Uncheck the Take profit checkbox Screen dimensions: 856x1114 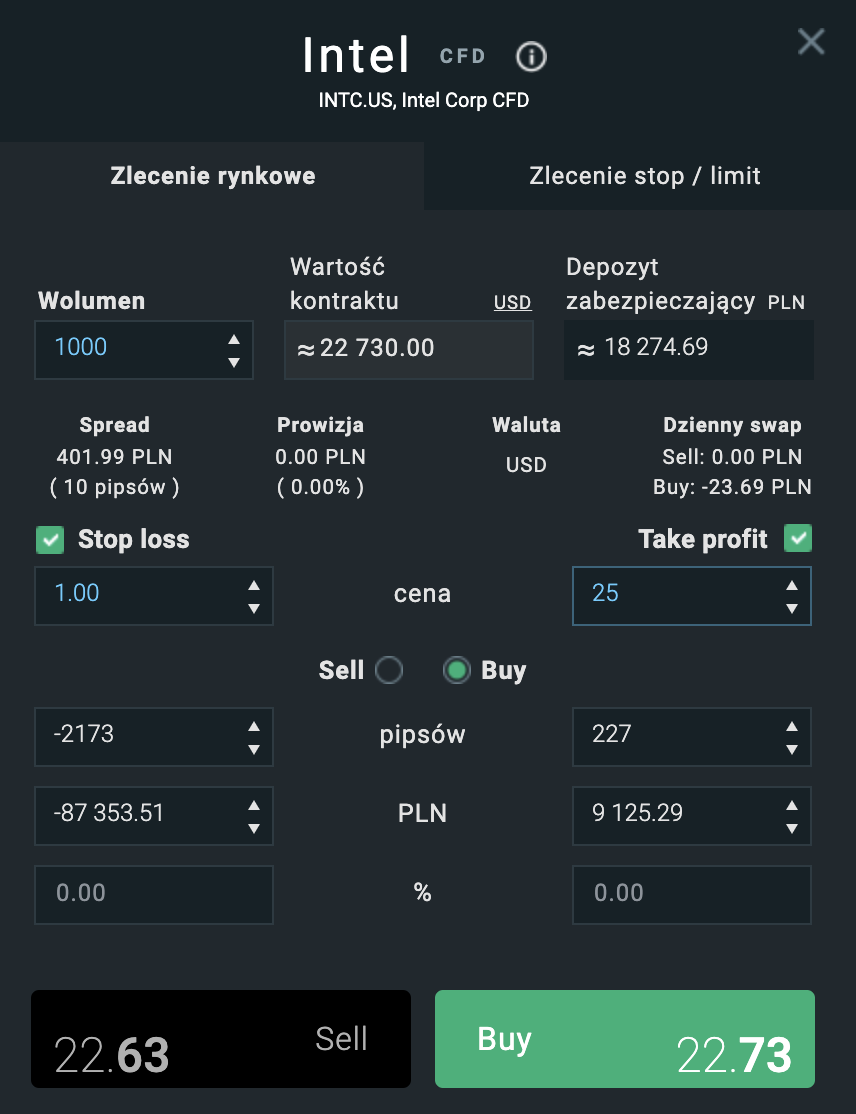(x=798, y=539)
